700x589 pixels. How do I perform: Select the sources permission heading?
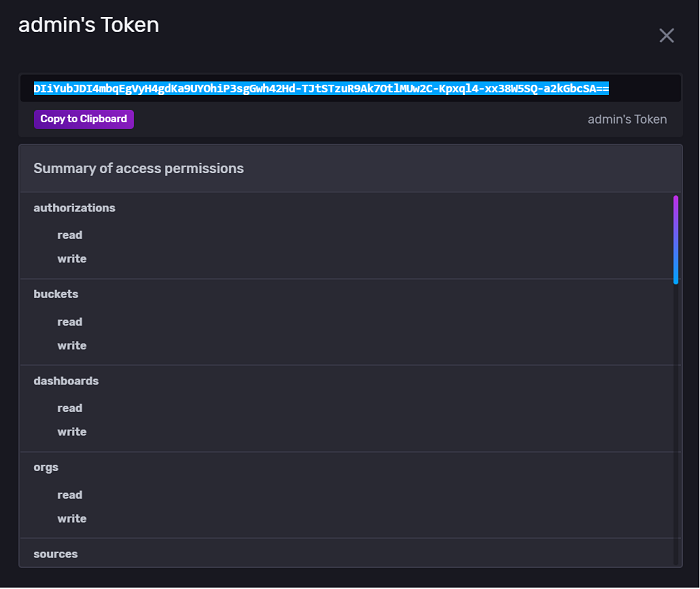click(55, 554)
